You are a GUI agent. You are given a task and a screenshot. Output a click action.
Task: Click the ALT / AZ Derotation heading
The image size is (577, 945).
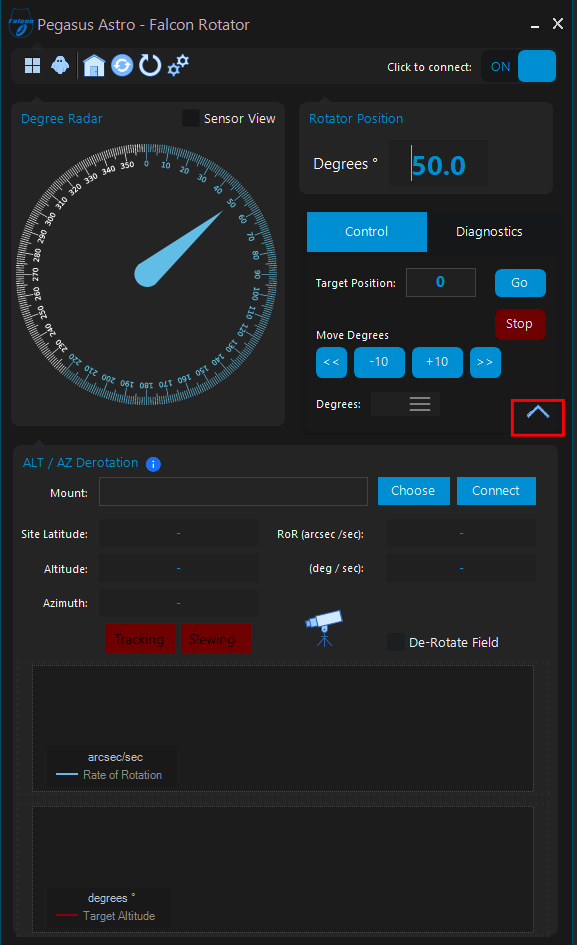[x=80, y=463]
